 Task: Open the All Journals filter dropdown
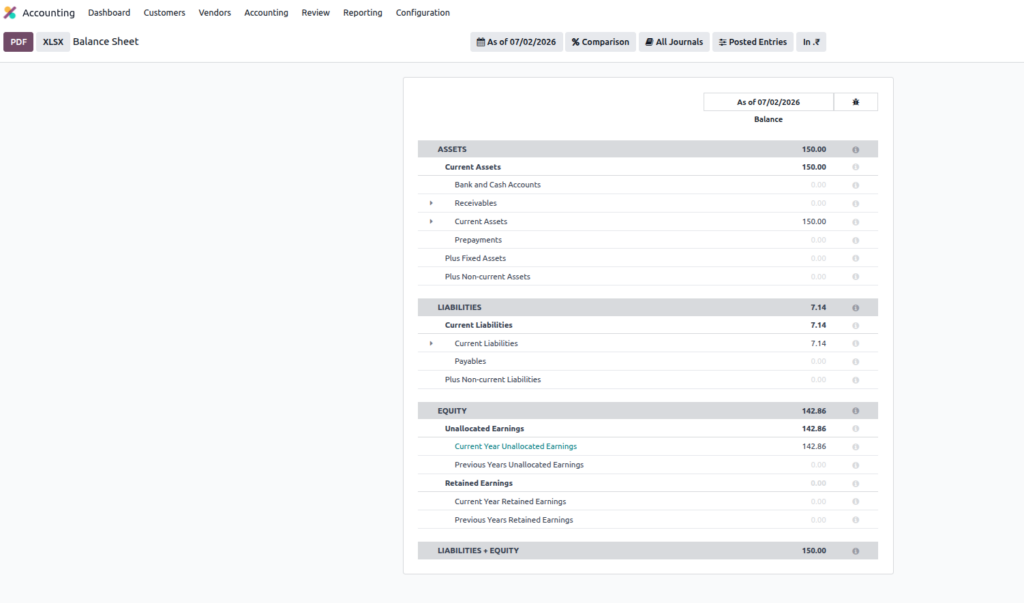[x=674, y=42]
